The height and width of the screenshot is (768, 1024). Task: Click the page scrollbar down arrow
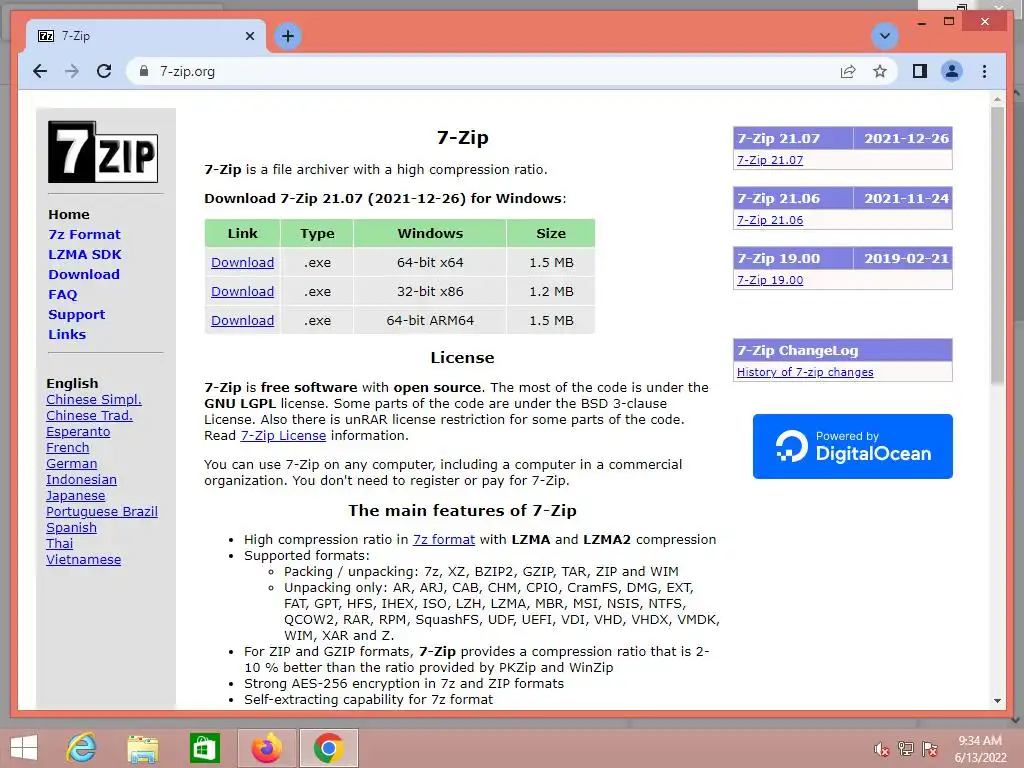tap(997, 701)
